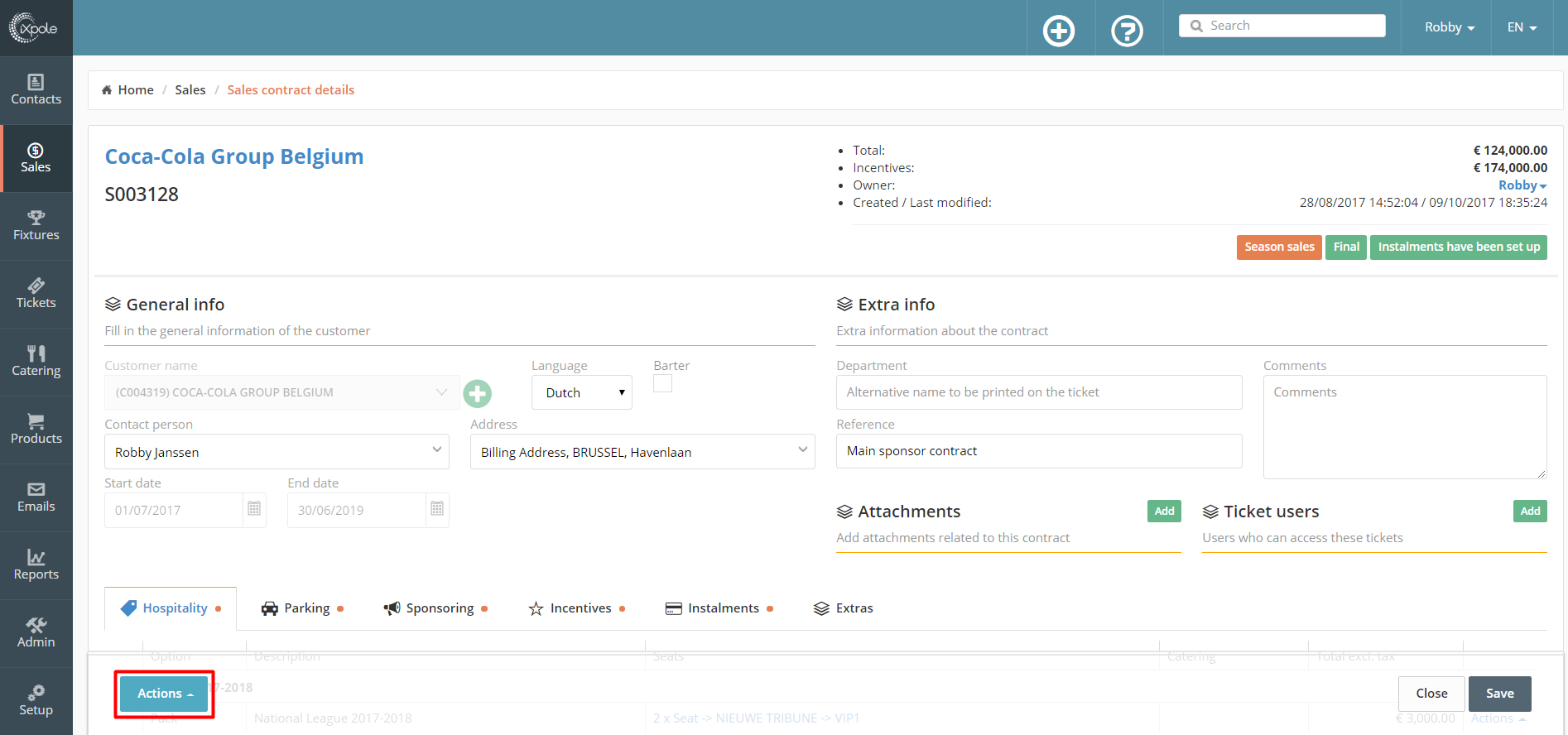Click Reference field Main sponsor contract
Image resolution: width=1568 pixels, height=735 pixels.
(x=1039, y=451)
